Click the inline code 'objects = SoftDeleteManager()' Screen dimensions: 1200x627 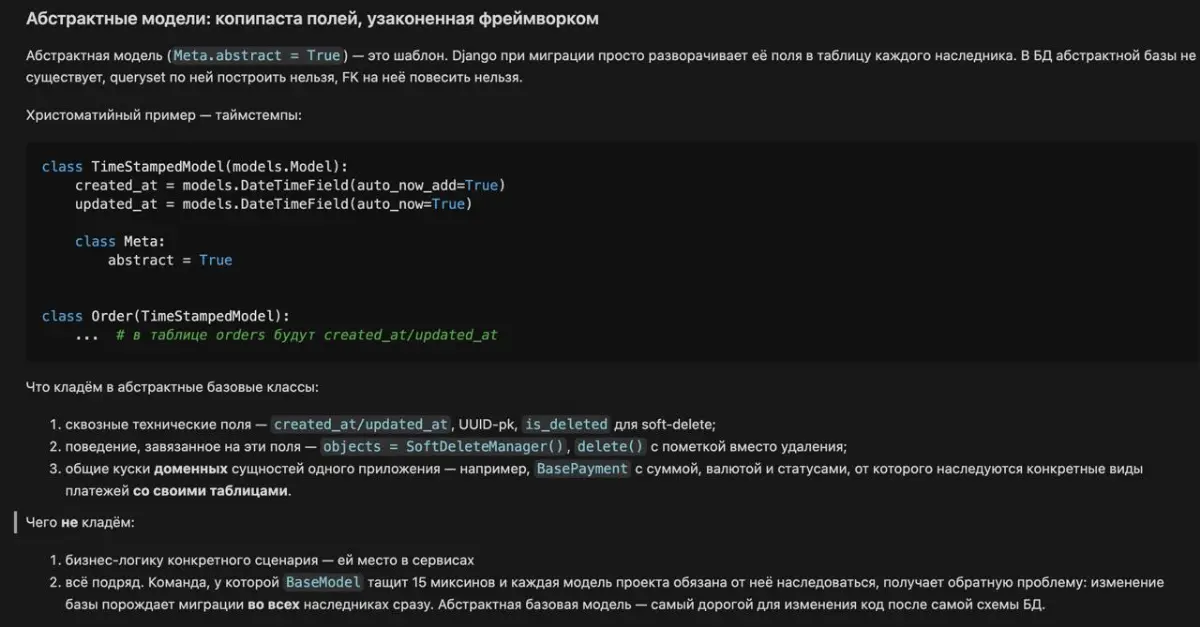(445, 446)
